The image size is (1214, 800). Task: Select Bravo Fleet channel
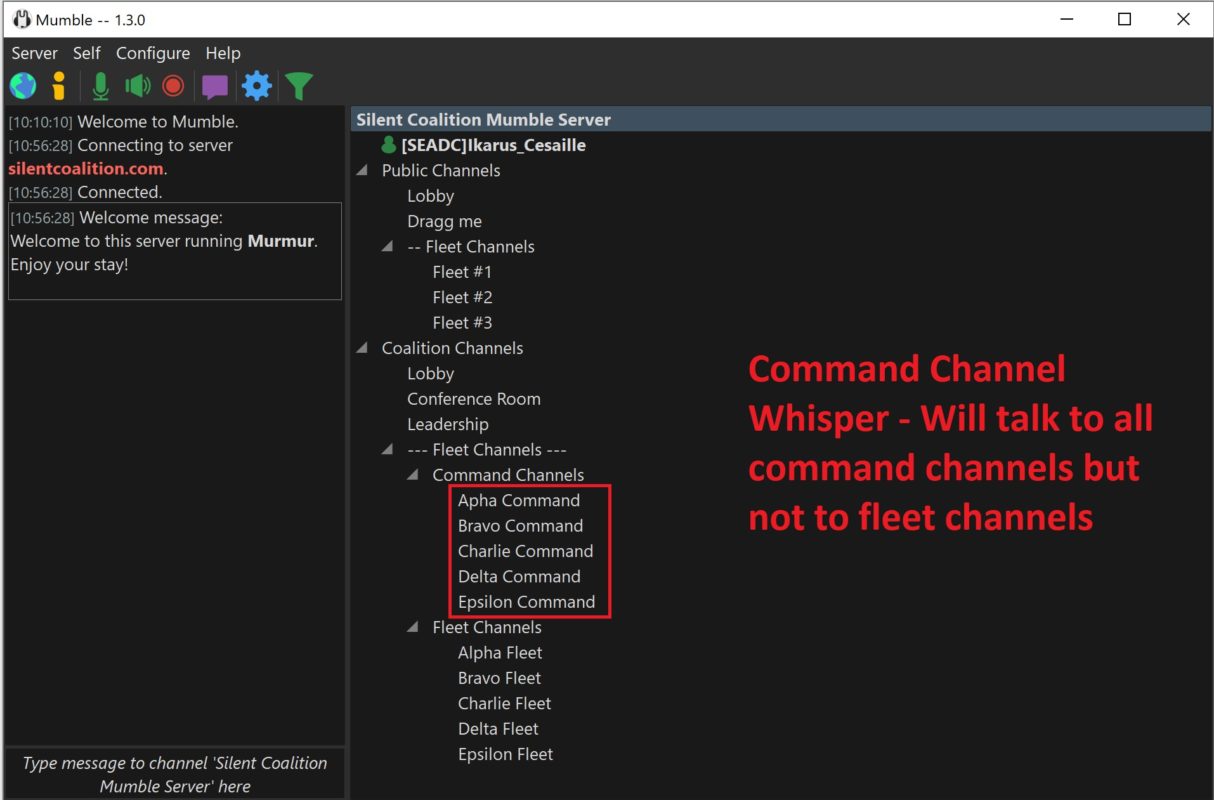[499, 678]
